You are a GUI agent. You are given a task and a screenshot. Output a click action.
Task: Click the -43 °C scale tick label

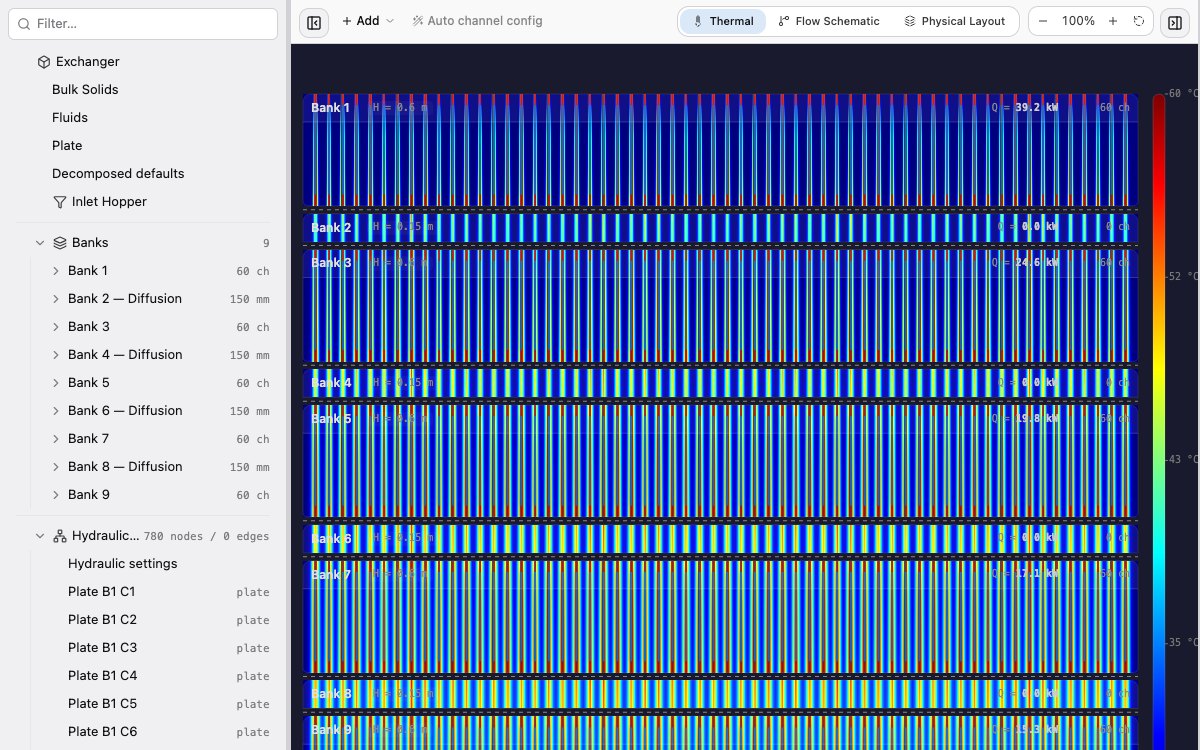point(1183,459)
